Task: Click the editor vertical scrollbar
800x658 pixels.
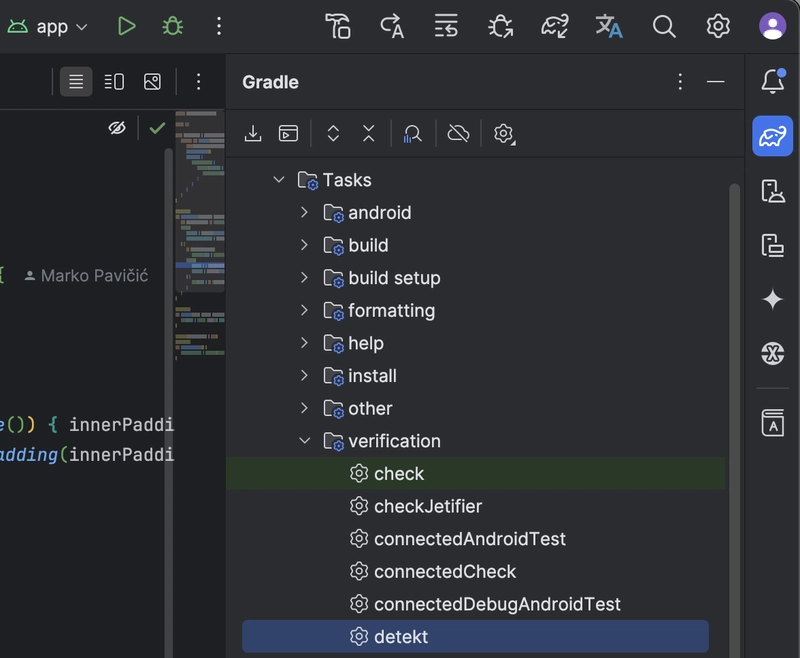Action: tap(169, 403)
